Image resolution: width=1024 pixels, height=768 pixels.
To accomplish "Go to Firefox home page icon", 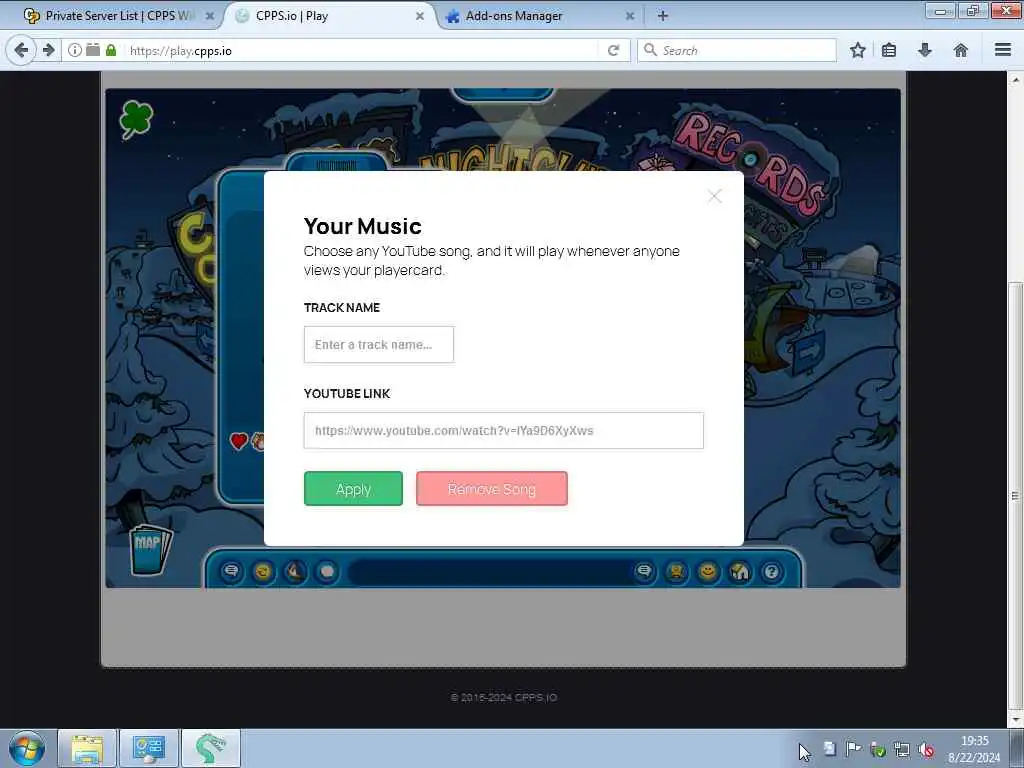I will 961,50.
